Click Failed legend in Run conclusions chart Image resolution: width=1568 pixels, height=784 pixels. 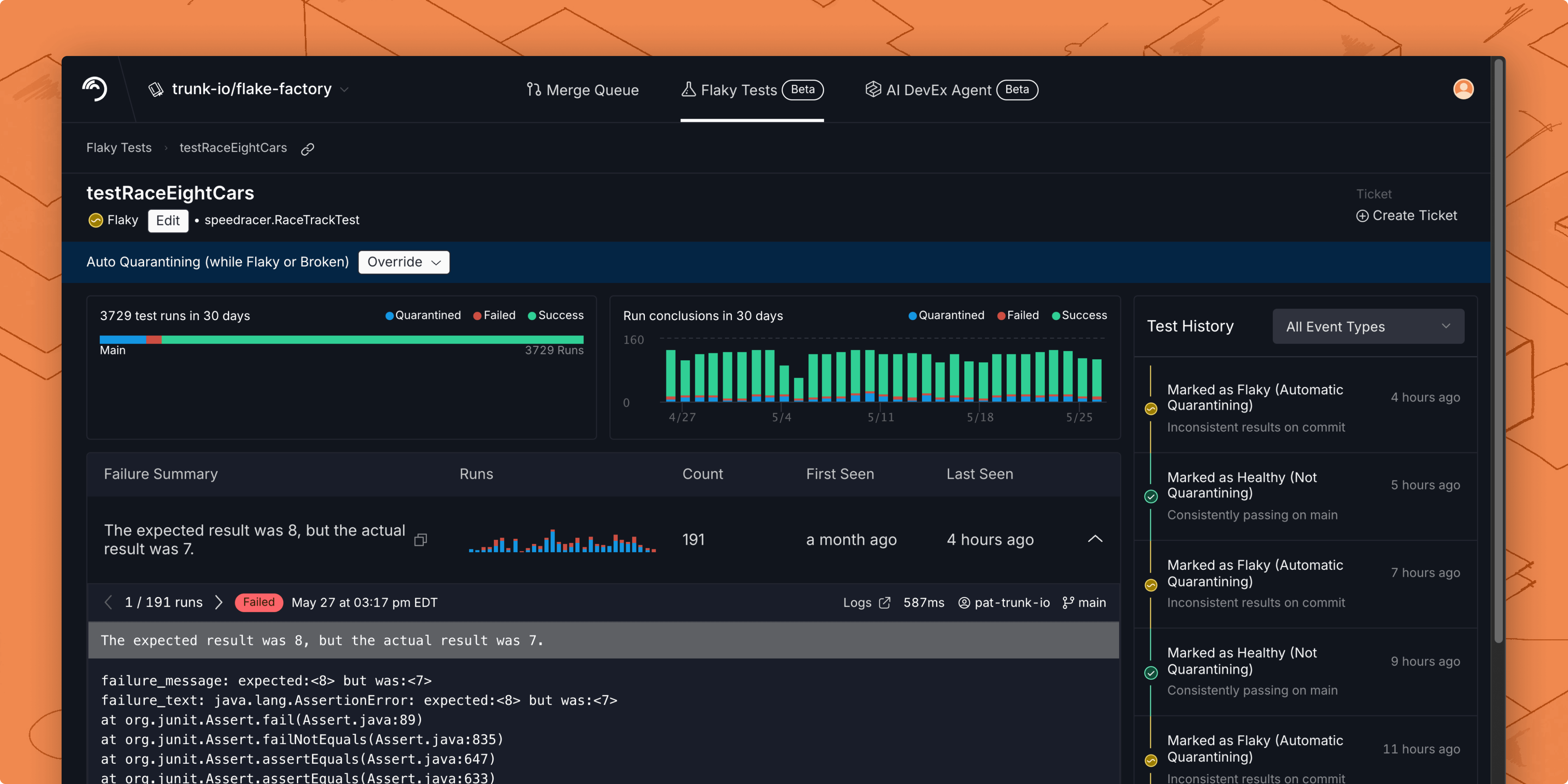pyautogui.click(x=1018, y=315)
